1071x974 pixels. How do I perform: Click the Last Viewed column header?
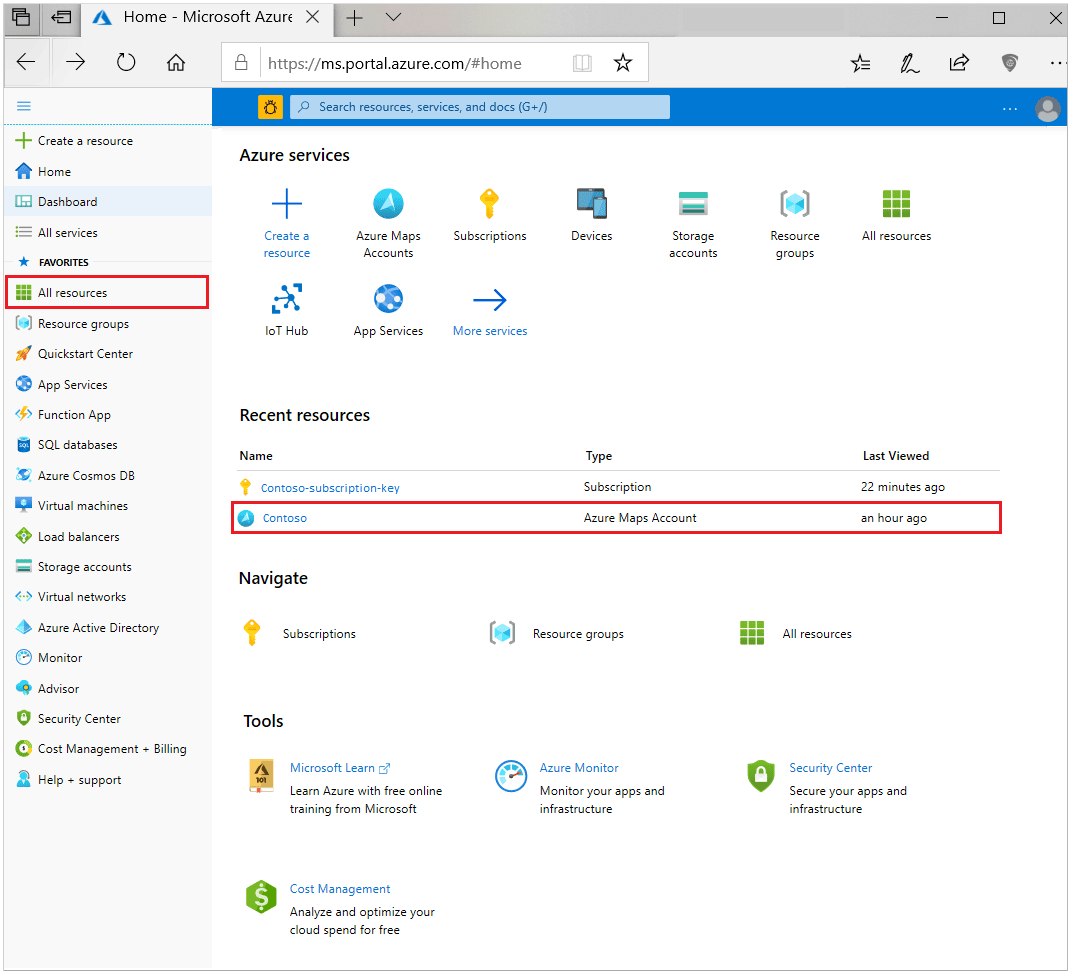click(895, 456)
